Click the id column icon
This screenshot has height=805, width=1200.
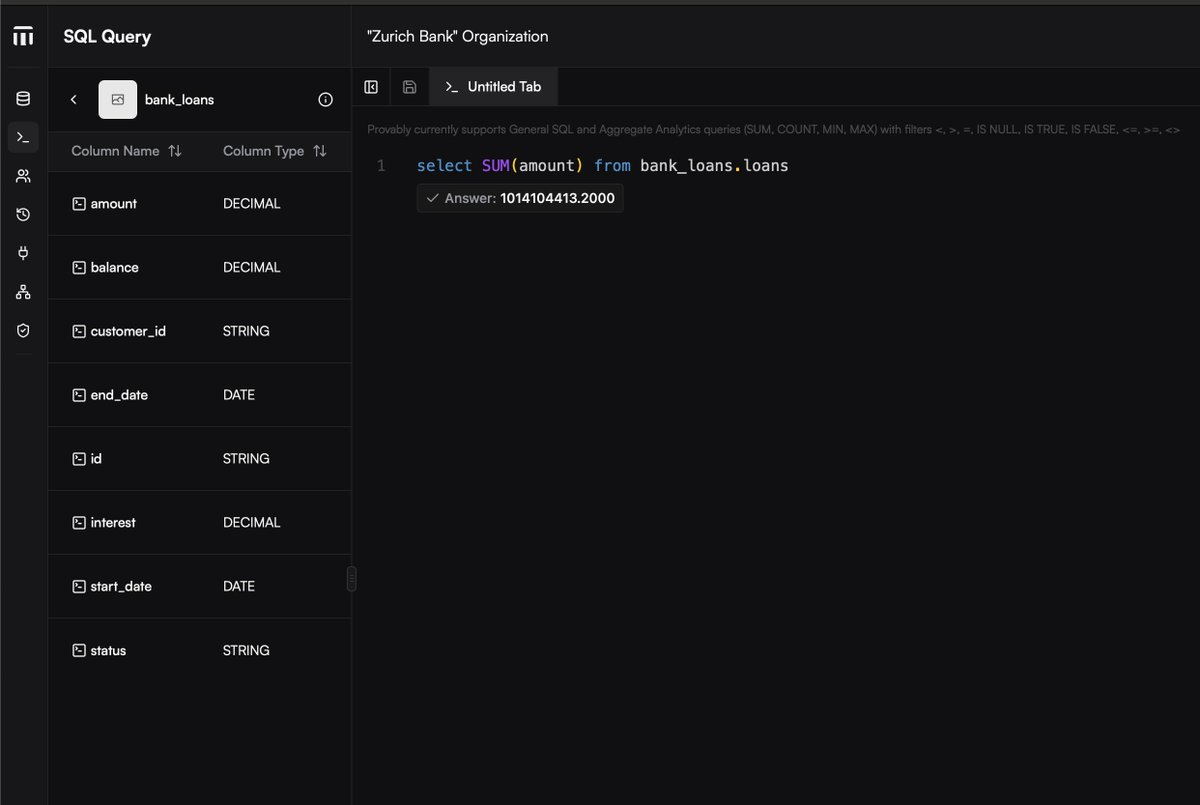click(79, 459)
